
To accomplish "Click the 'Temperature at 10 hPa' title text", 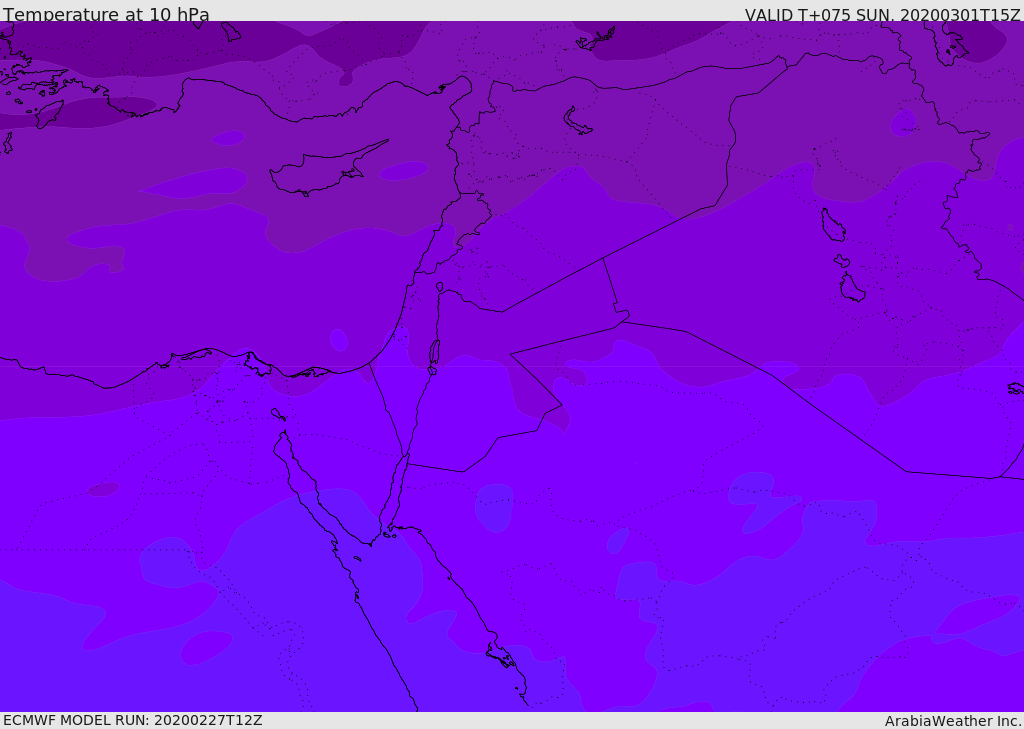I will [x=106, y=14].
